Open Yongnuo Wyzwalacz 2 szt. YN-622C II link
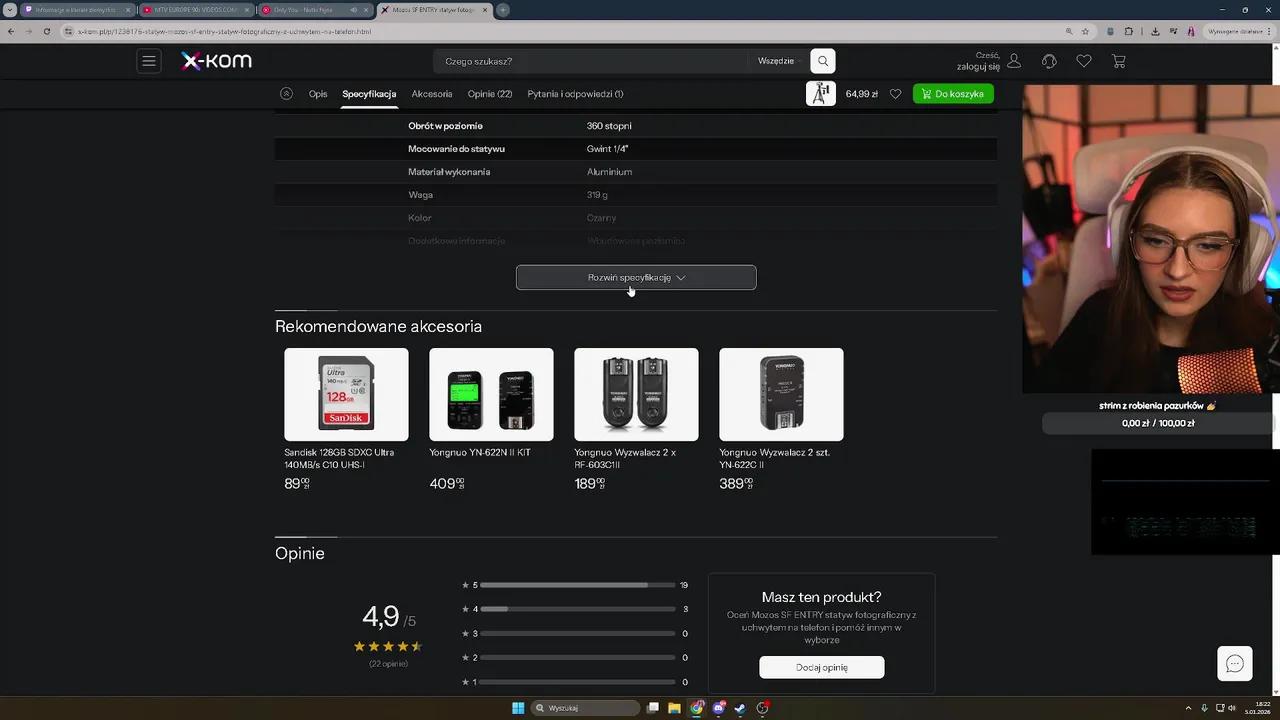This screenshot has width=1280, height=720. pyautogui.click(x=774, y=458)
